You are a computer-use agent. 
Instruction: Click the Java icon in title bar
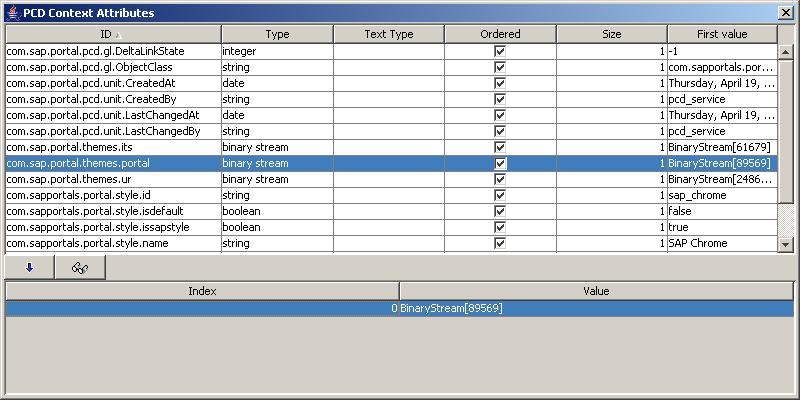(x=11, y=12)
